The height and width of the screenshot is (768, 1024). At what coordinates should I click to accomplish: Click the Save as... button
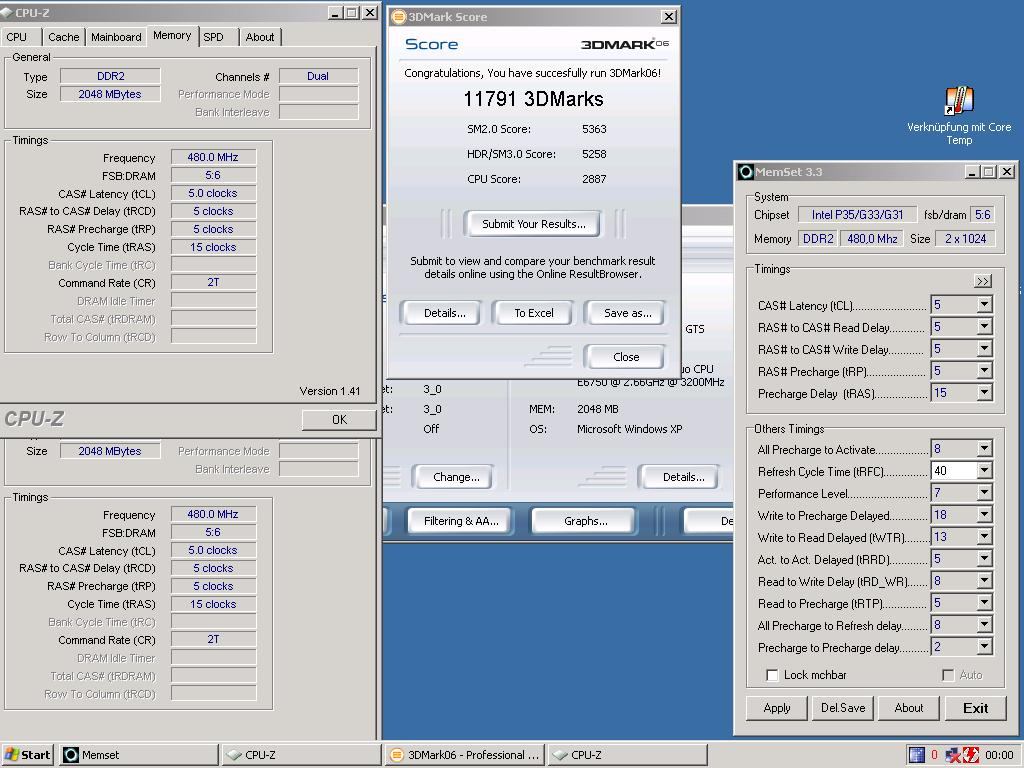tap(627, 313)
